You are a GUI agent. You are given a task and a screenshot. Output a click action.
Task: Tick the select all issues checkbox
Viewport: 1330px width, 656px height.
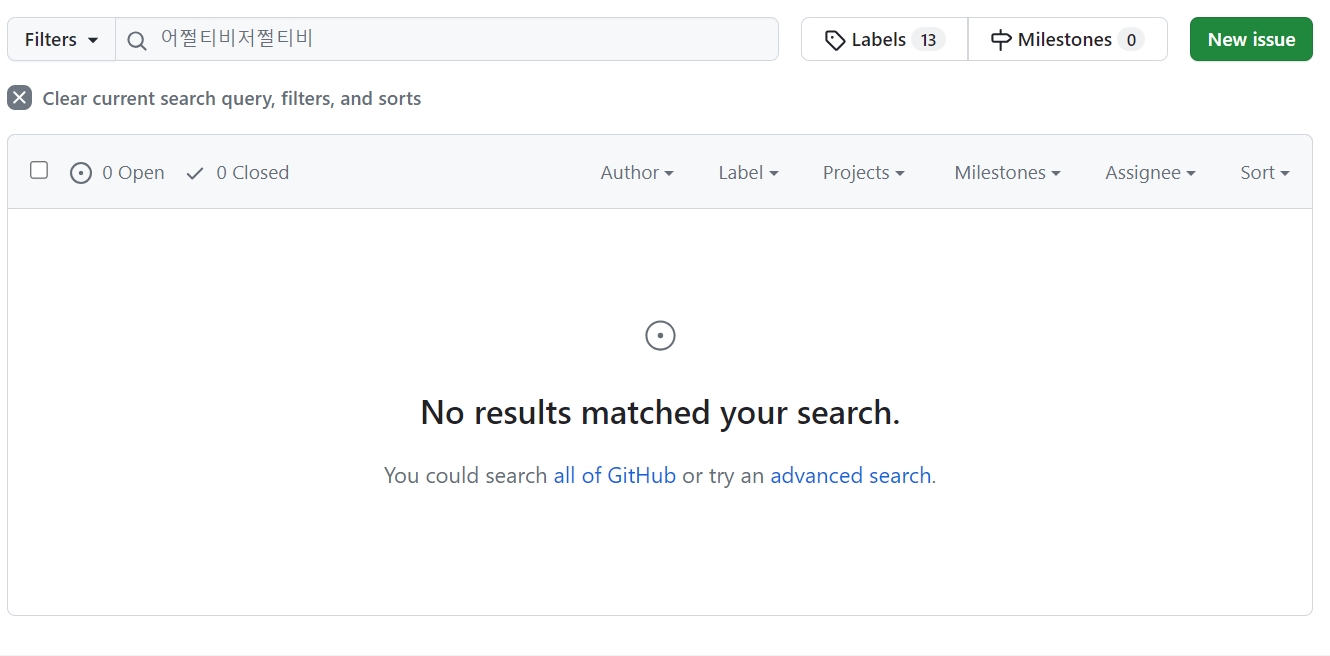39,170
